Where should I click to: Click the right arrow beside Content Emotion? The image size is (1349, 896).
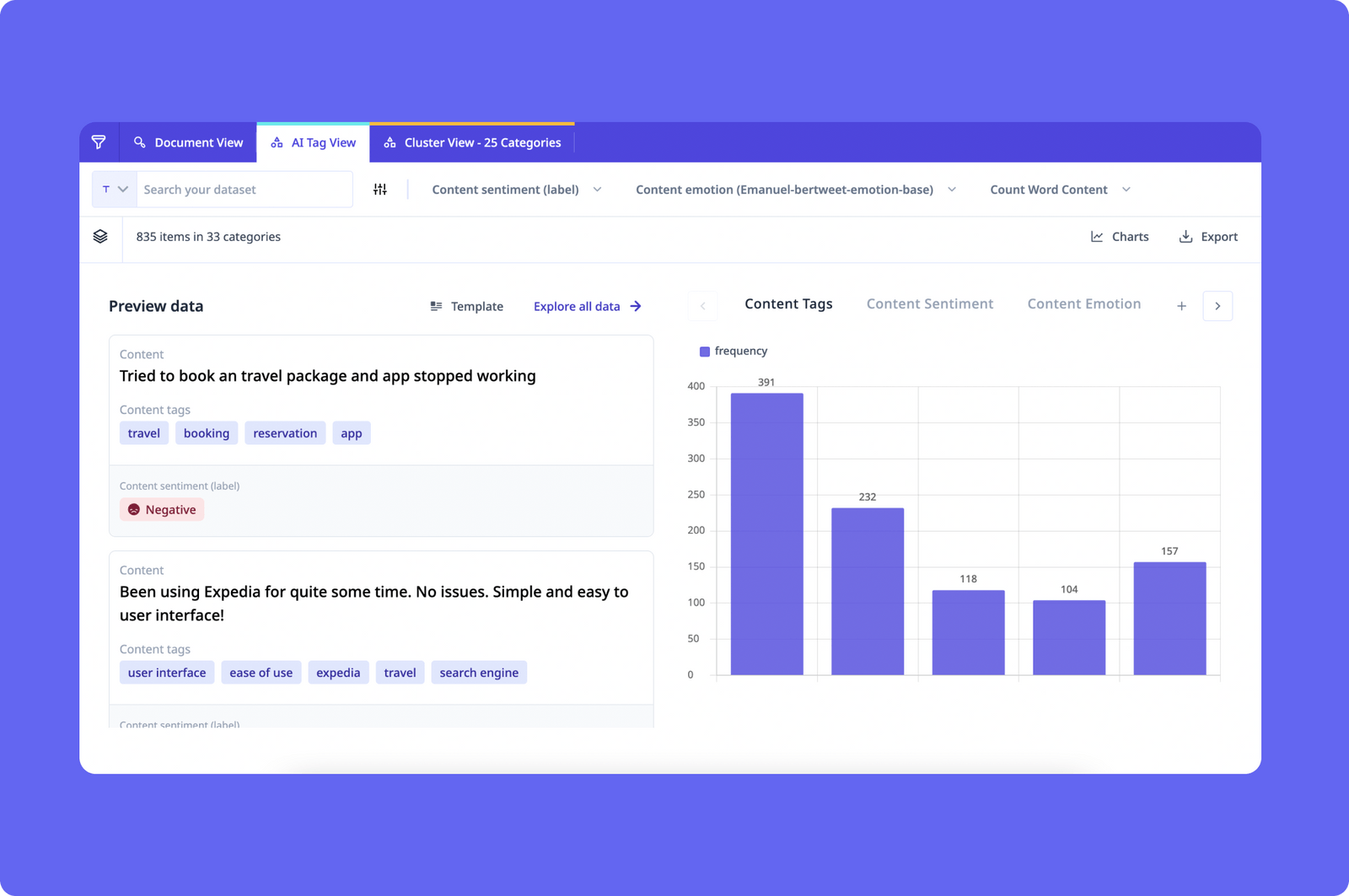pos(1217,306)
